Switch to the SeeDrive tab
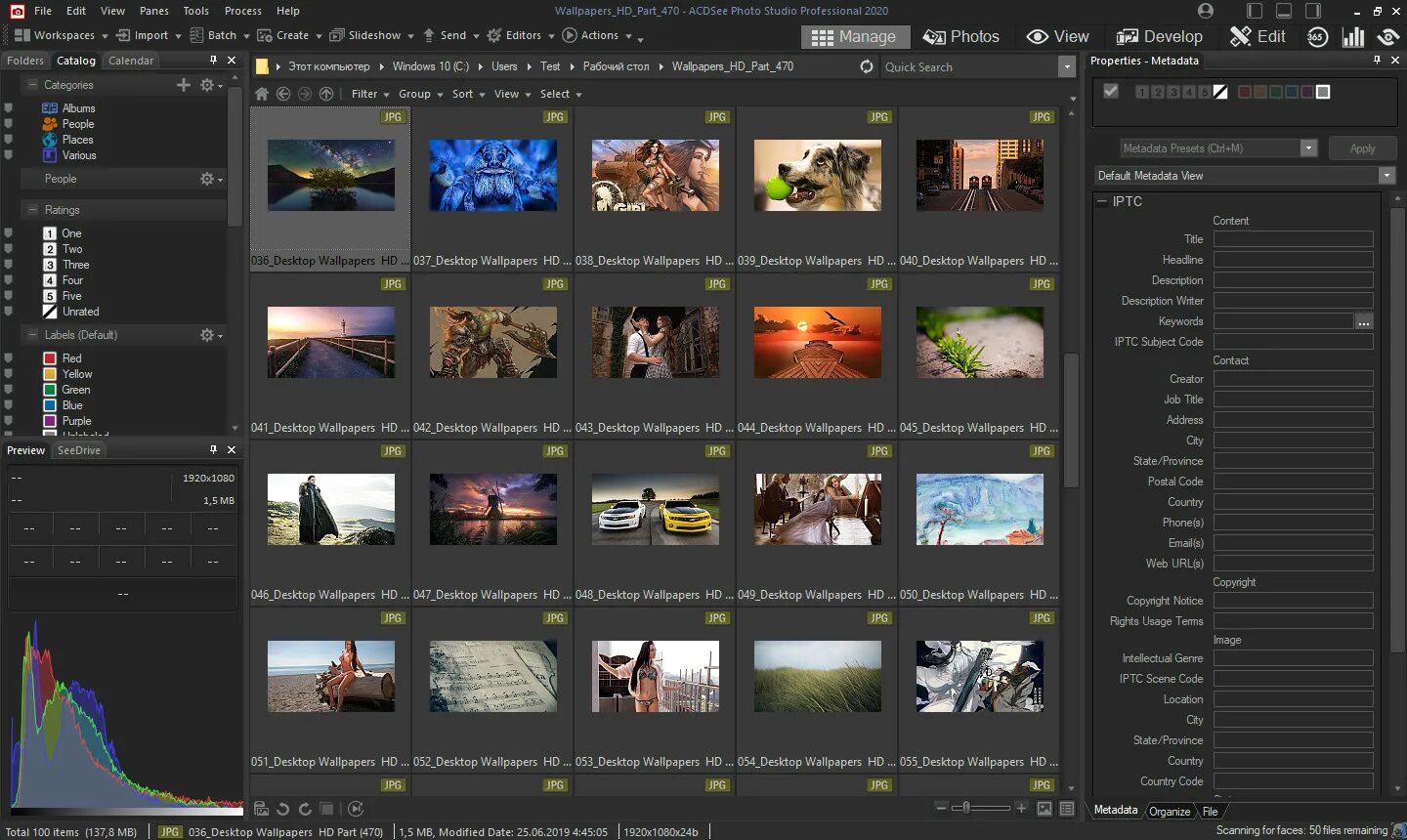This screenshot has width=1407, height=840. tap(79, 450)
